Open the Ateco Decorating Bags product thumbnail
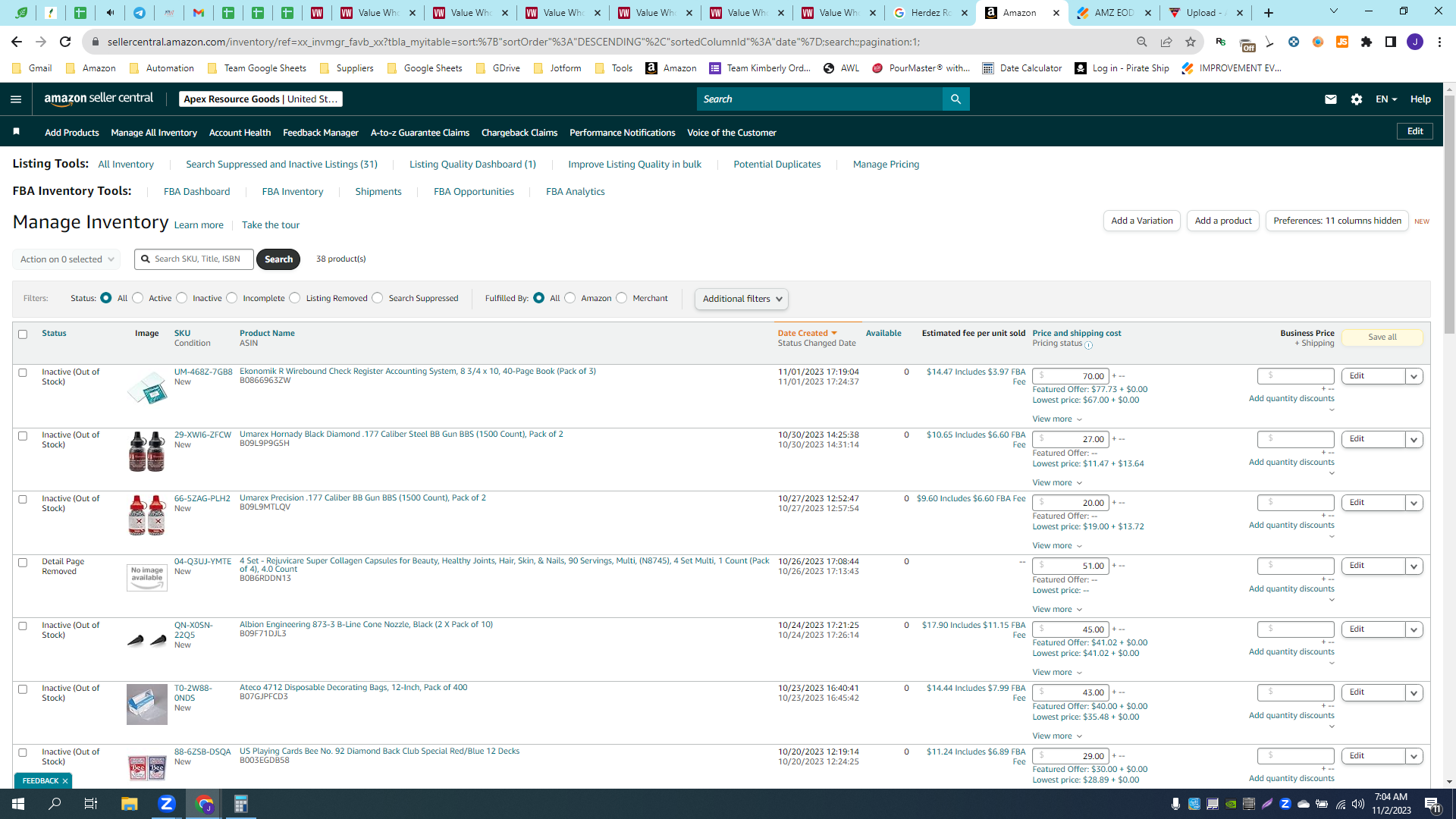Screen dimensions: 1456x819 147,704
